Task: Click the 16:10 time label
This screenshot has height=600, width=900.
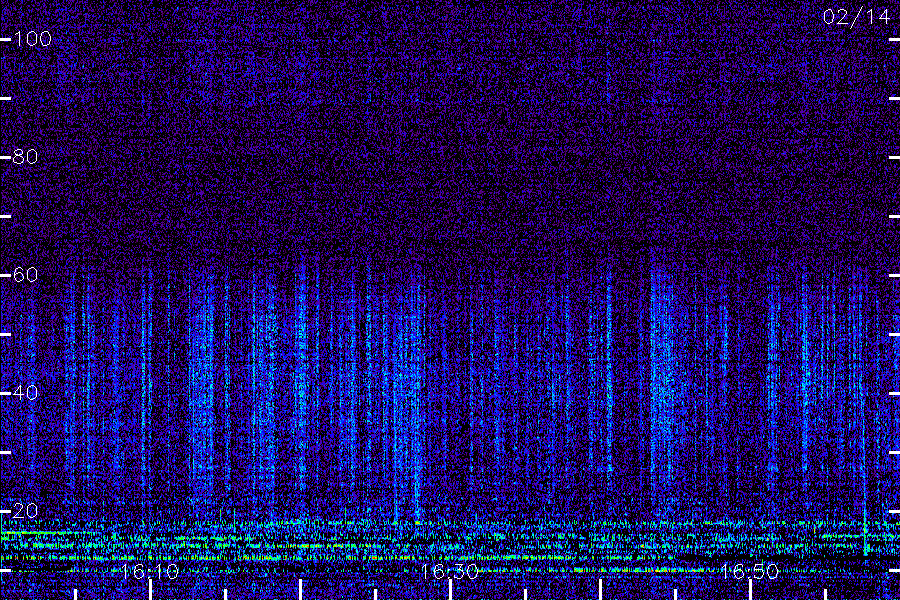Action: (x=150, y=572)
